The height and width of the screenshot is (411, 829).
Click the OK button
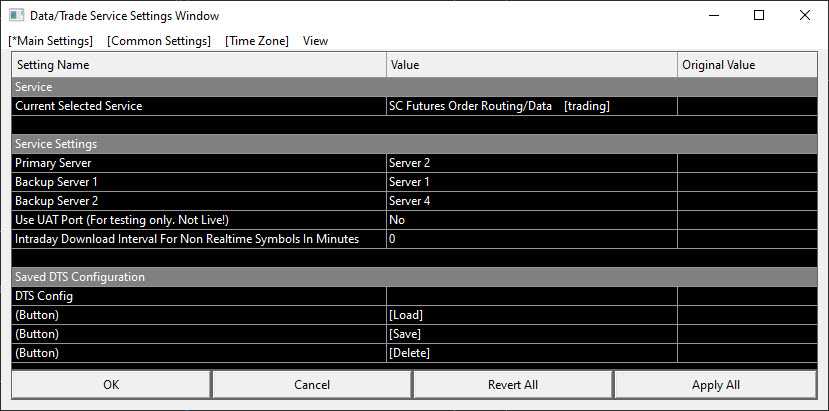[x=111, y=385]
